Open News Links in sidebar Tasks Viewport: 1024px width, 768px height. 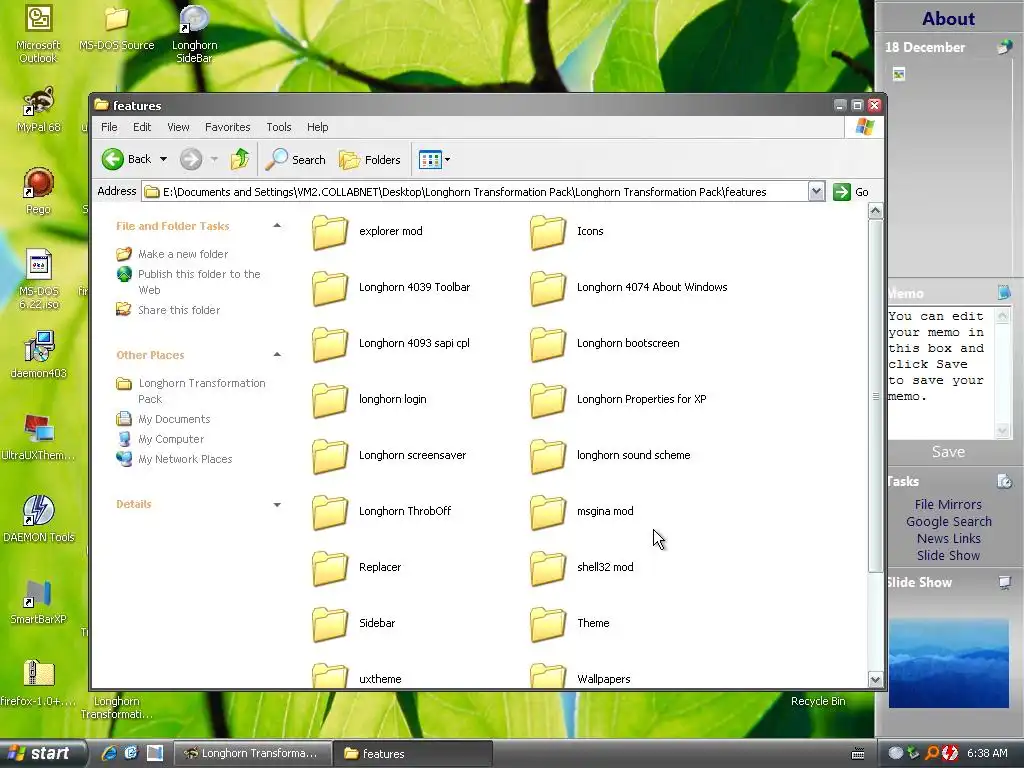point(948,539)
